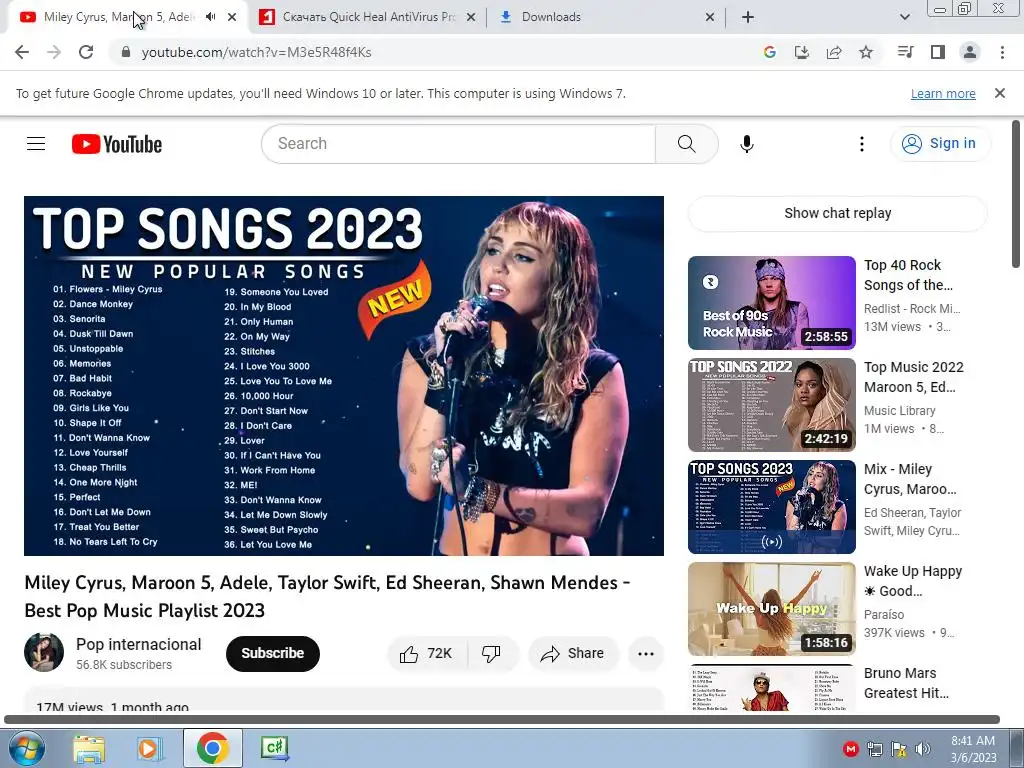The width and height of the screenshot is (1024, 768).
Task: Open Windows Explorer from taskbar
Action: [x=89, y=749]
